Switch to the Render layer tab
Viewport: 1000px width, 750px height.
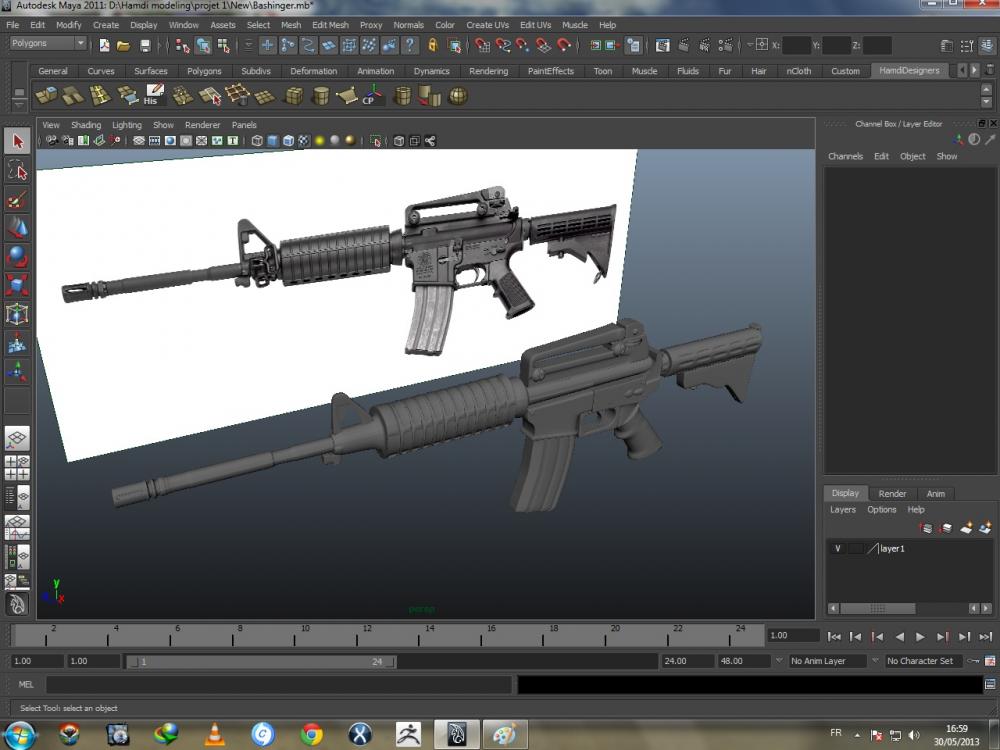coord(892,493)
